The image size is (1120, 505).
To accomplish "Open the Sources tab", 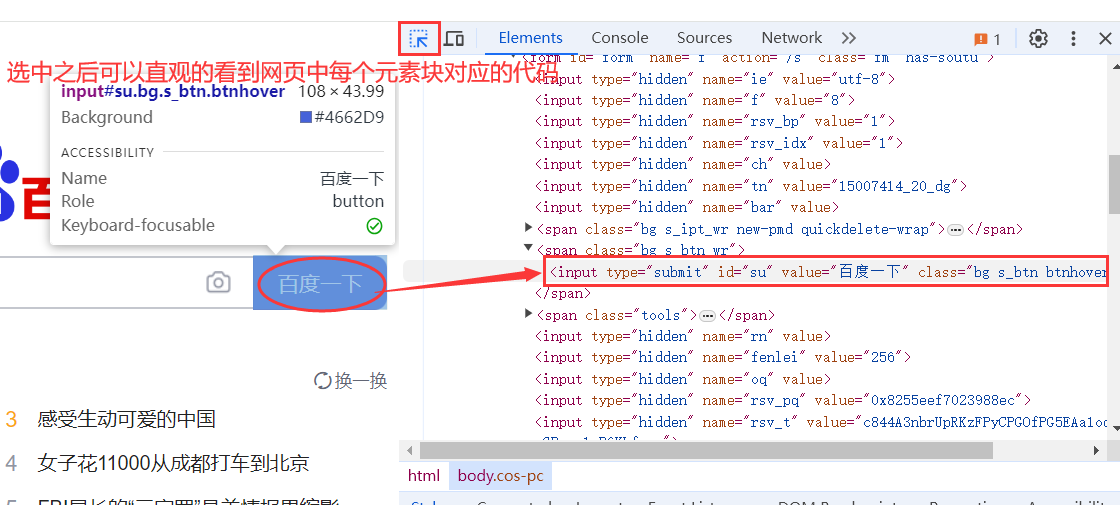I will coord(704,38).
